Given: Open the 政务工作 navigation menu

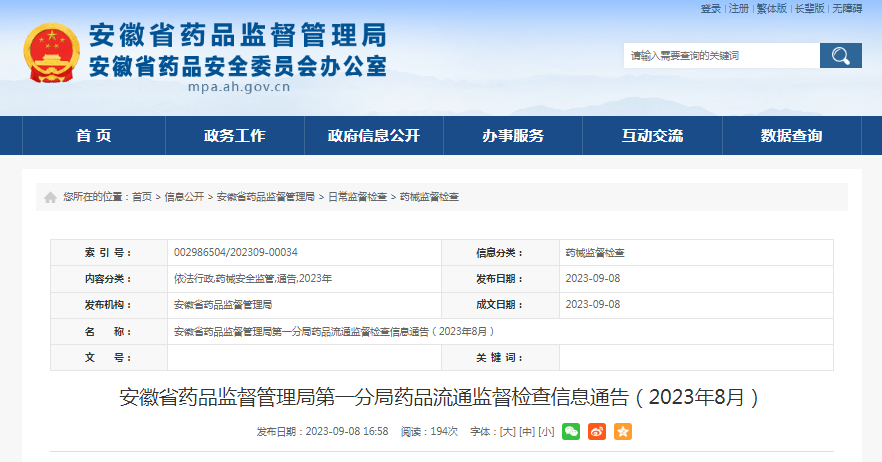Looking at the screenshot, I should pyautogui.click(x=234, y=136).
